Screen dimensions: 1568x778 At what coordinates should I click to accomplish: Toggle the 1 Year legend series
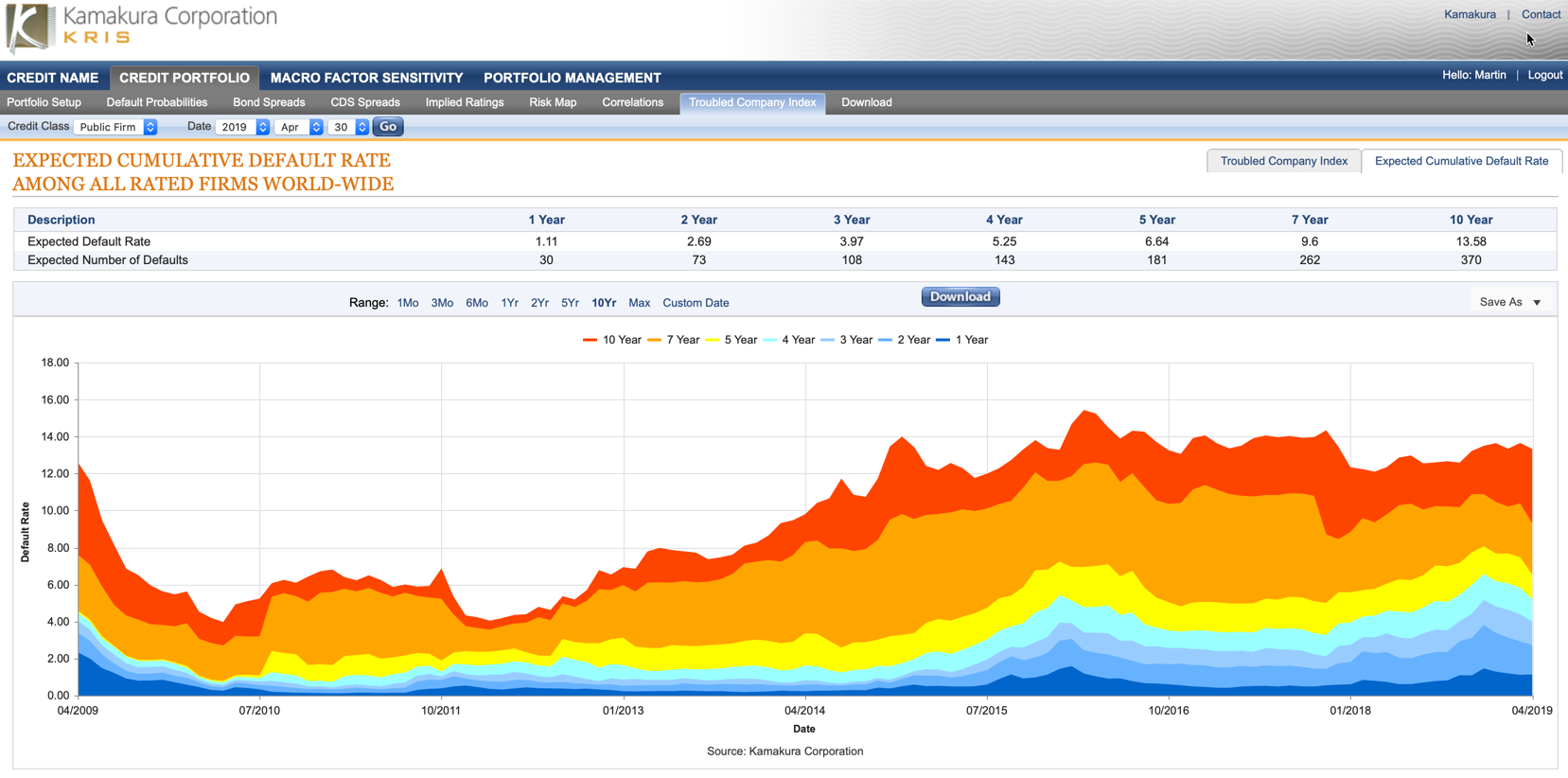pos(962,340)
